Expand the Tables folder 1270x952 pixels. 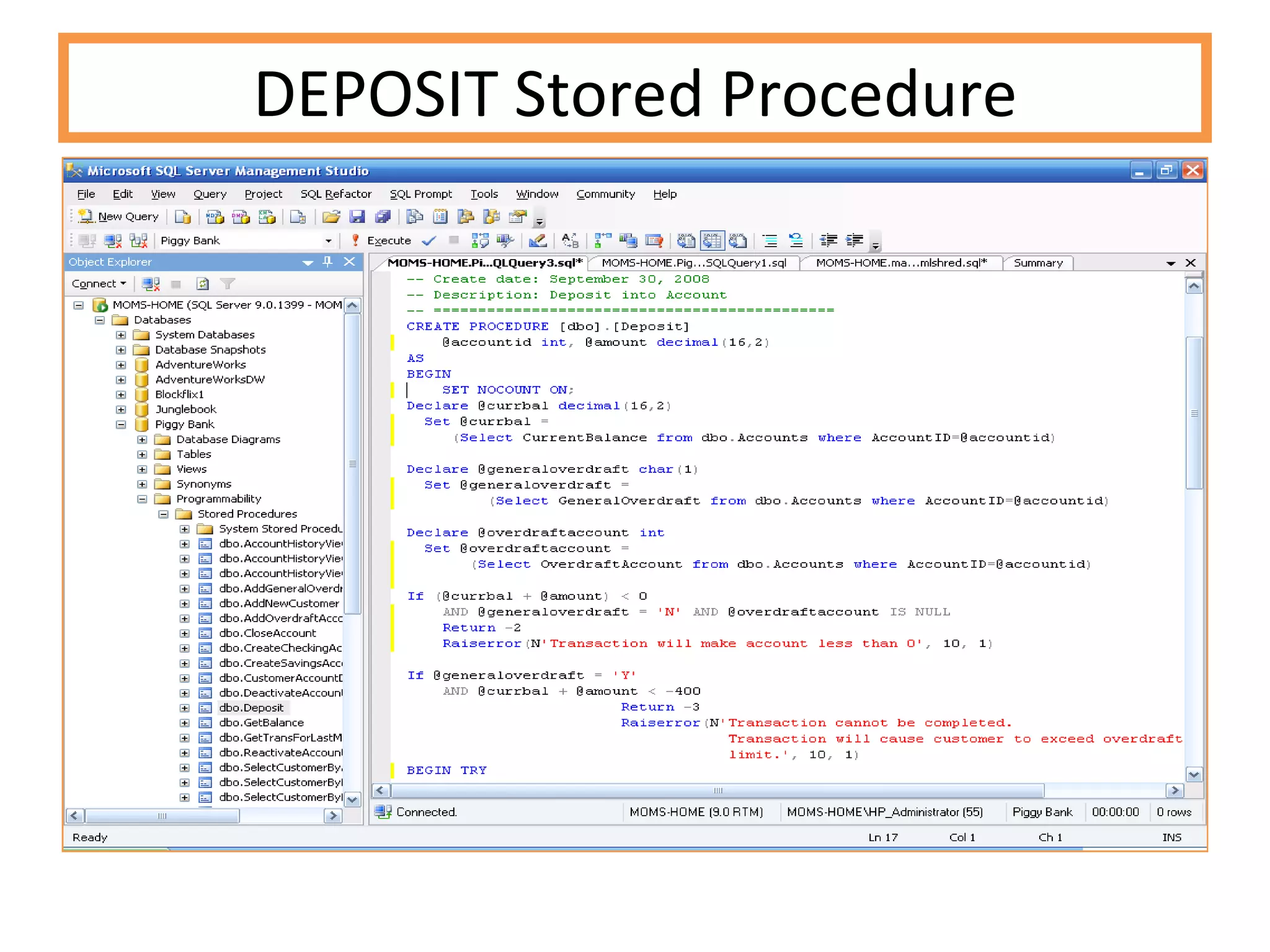tap(142, 454)
